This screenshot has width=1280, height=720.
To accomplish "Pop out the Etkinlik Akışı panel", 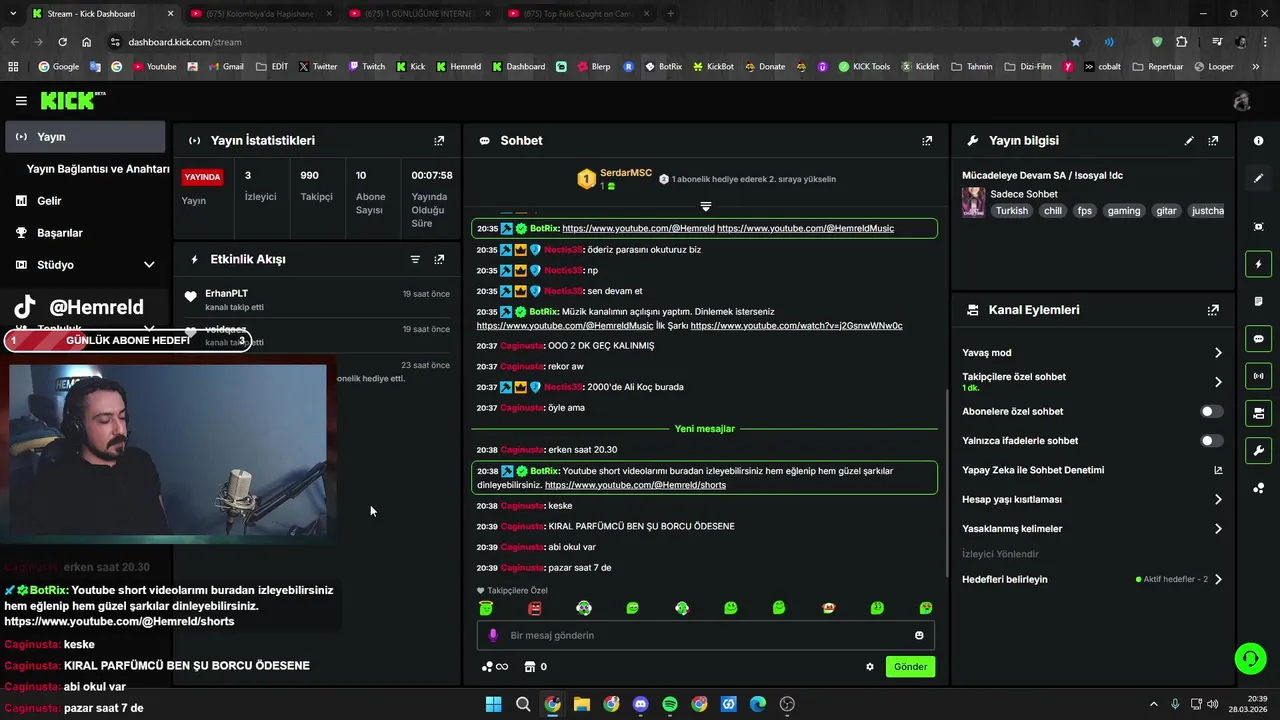I will coord(439,259).
